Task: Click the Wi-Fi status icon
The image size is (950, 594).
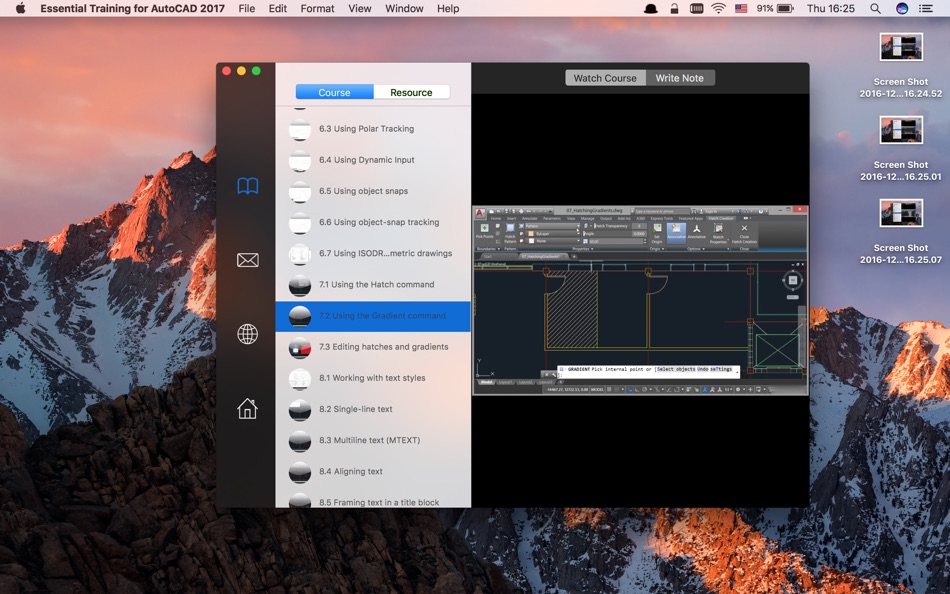Action: pyautogui.click(x=719, y=8)
